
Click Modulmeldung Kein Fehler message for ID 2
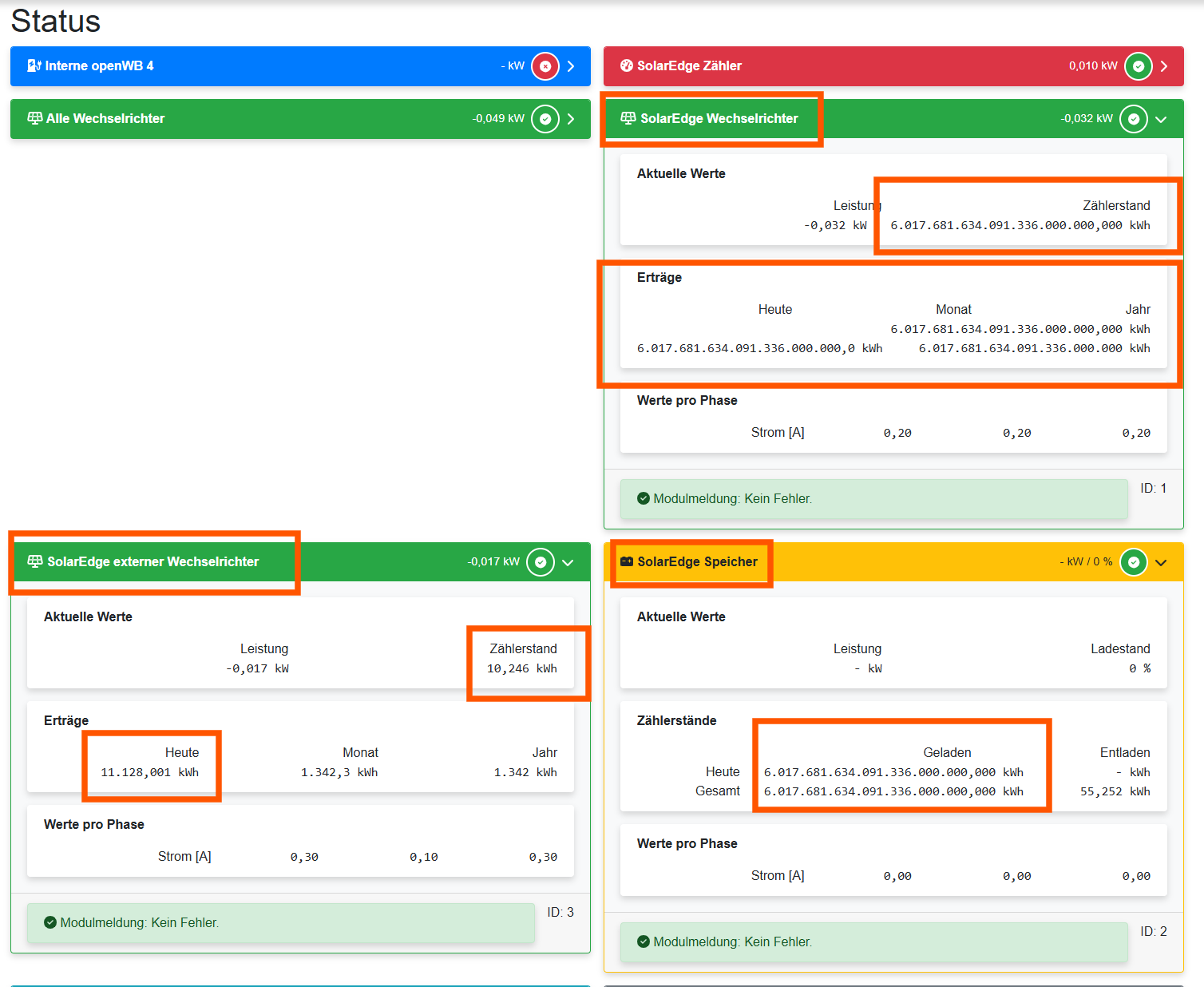(732, 941)
